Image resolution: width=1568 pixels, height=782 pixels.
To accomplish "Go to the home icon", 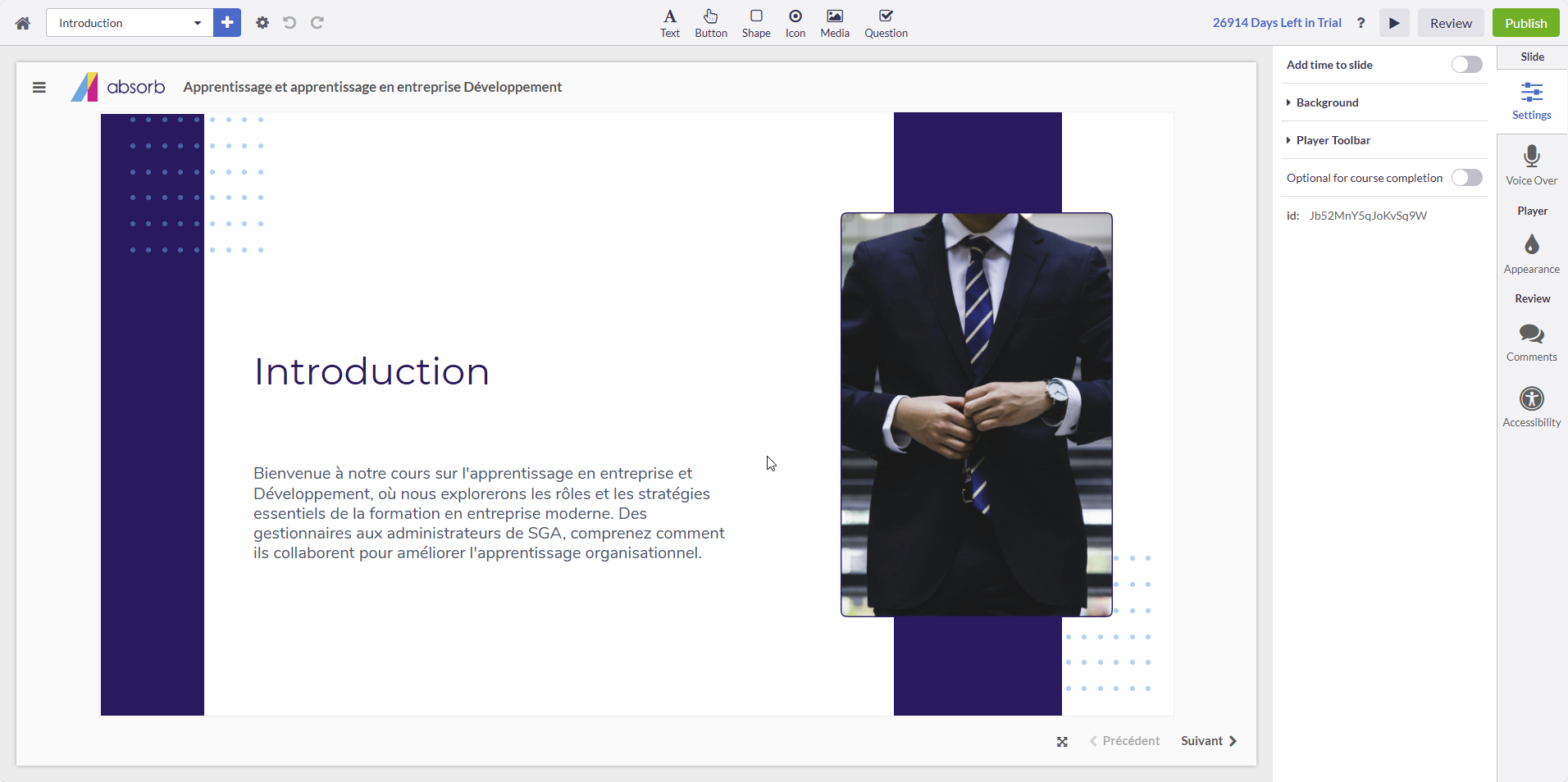I will point(23,23).
